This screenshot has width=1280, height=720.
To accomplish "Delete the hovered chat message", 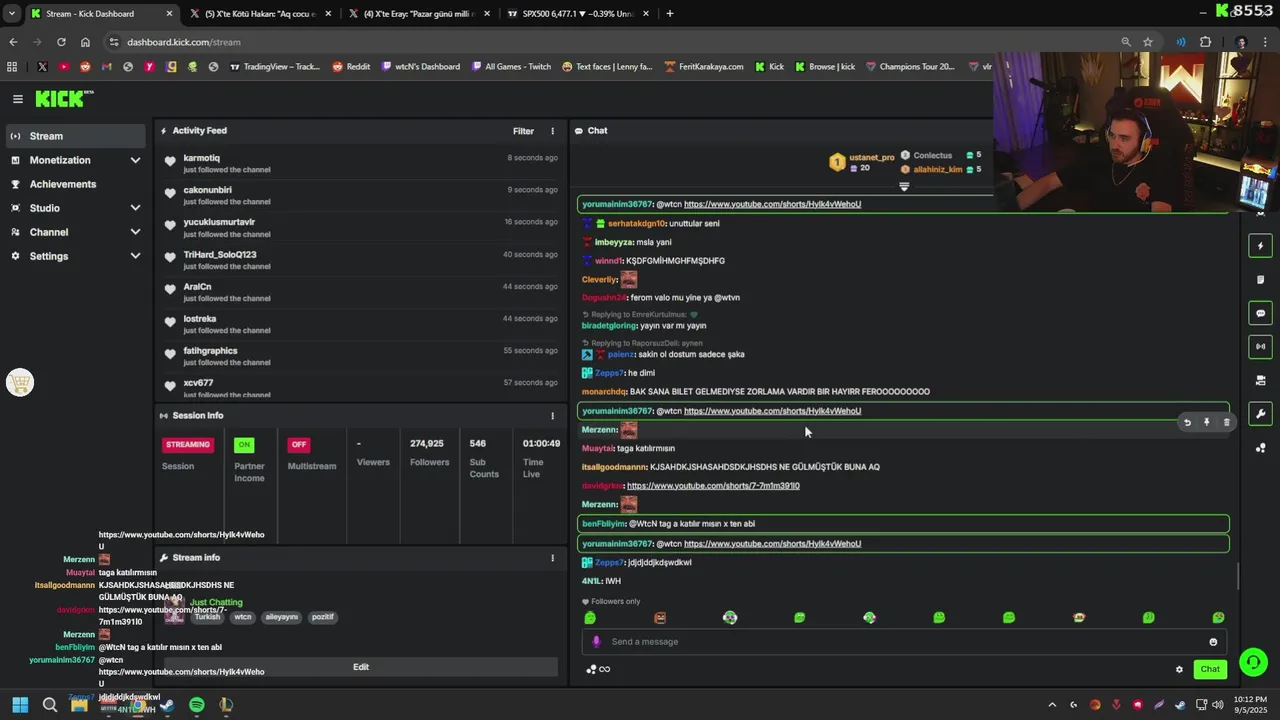I will coord(1227,423).
